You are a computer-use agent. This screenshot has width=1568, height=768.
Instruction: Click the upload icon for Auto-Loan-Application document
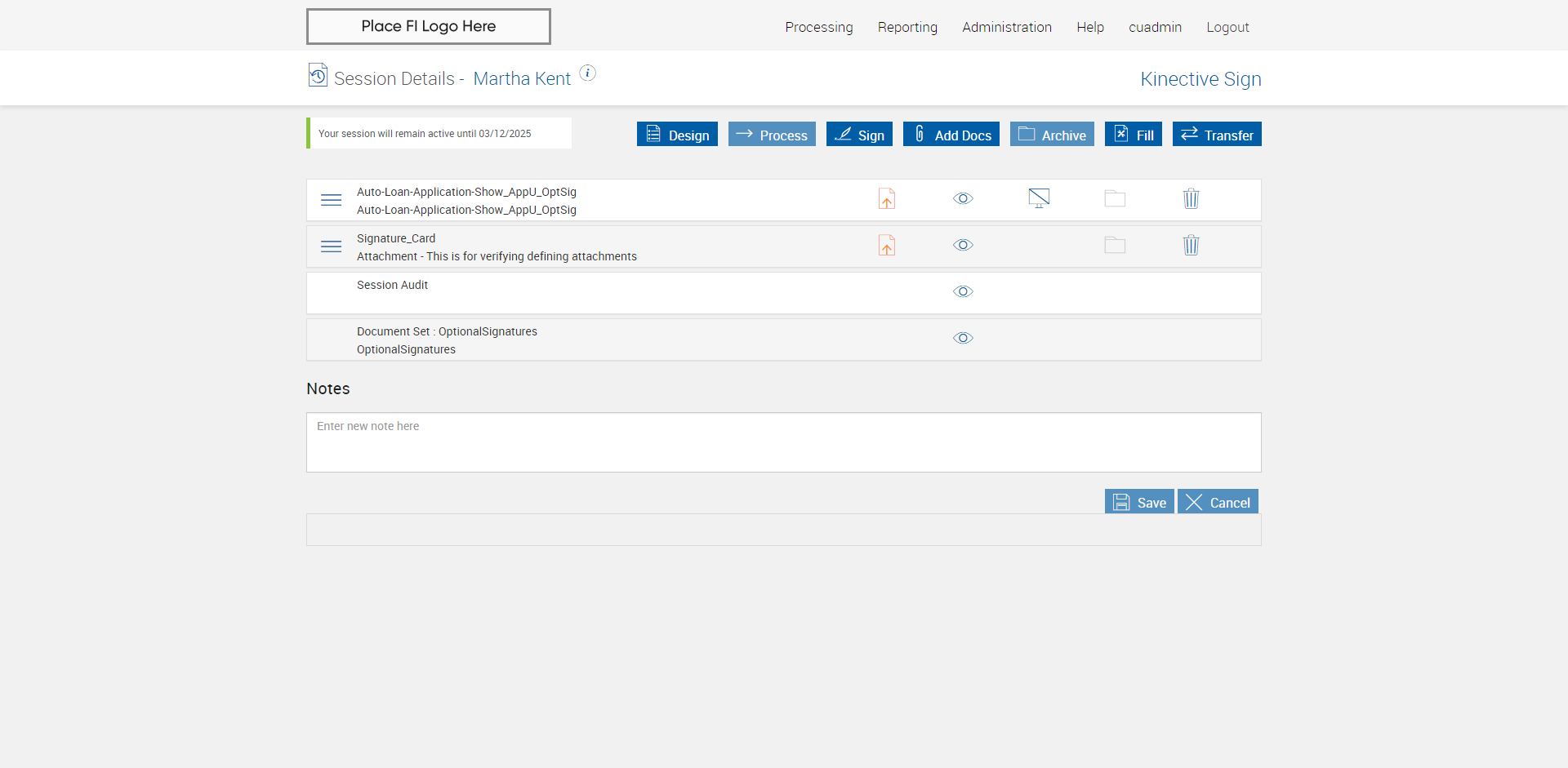coord(887,198)
